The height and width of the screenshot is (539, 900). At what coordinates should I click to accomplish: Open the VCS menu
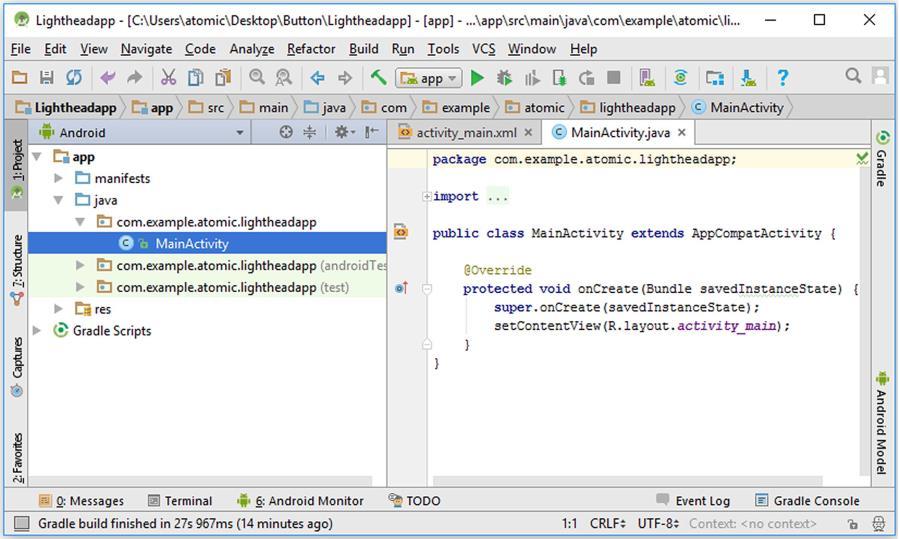(x=483, y=49)
